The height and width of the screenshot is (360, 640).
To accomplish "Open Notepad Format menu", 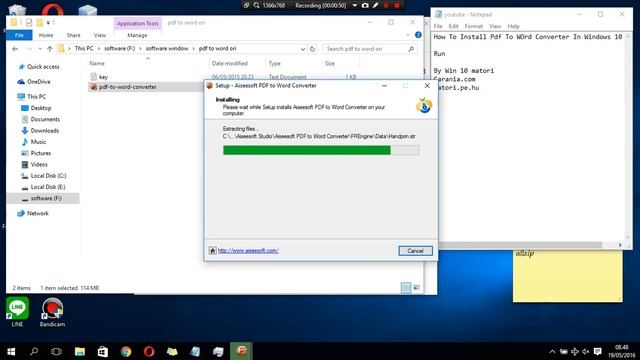I will click(x=473, y=26).
